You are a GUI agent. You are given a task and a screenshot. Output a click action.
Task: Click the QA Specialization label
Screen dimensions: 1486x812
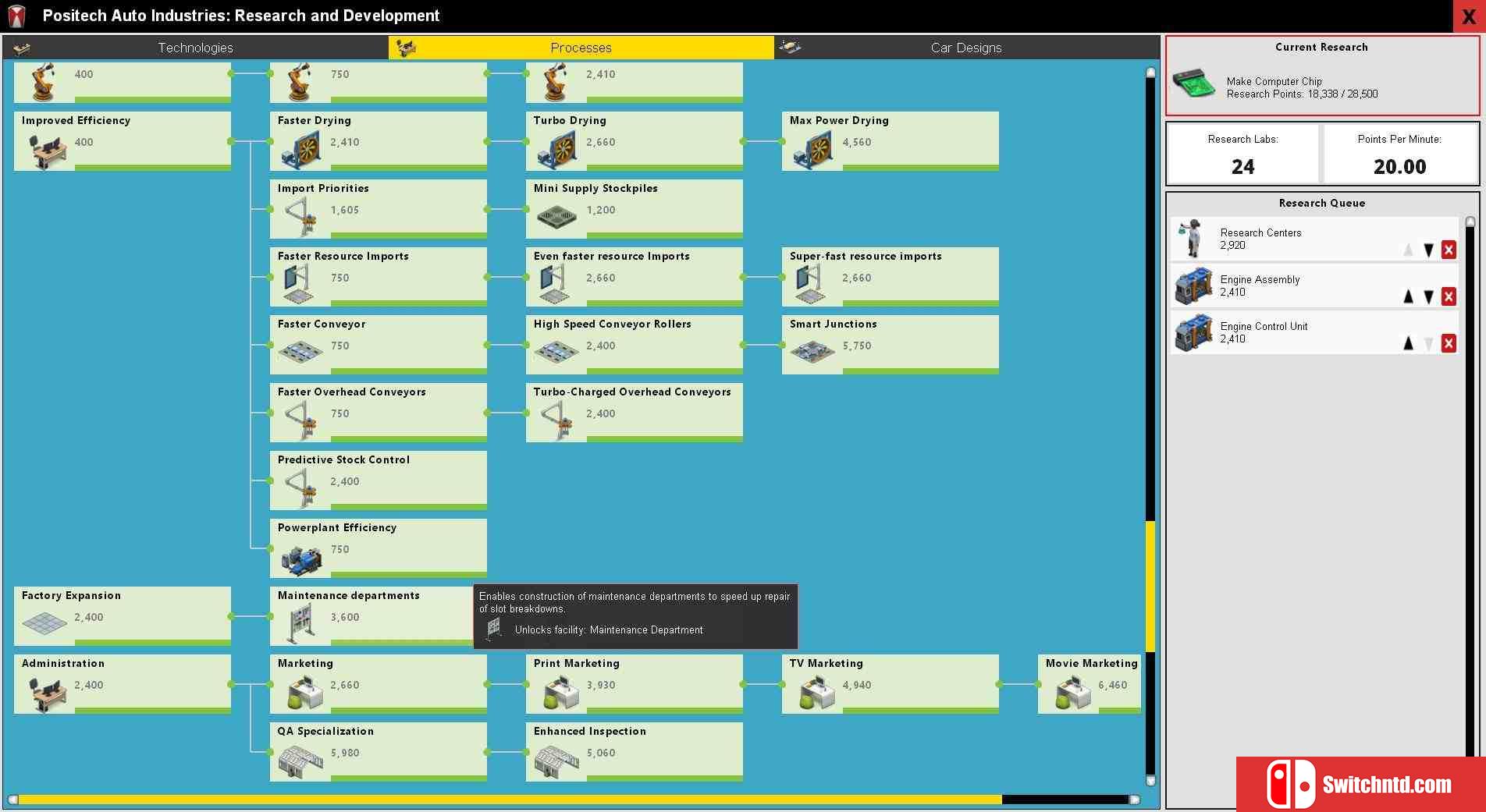[x=325, y=731]
